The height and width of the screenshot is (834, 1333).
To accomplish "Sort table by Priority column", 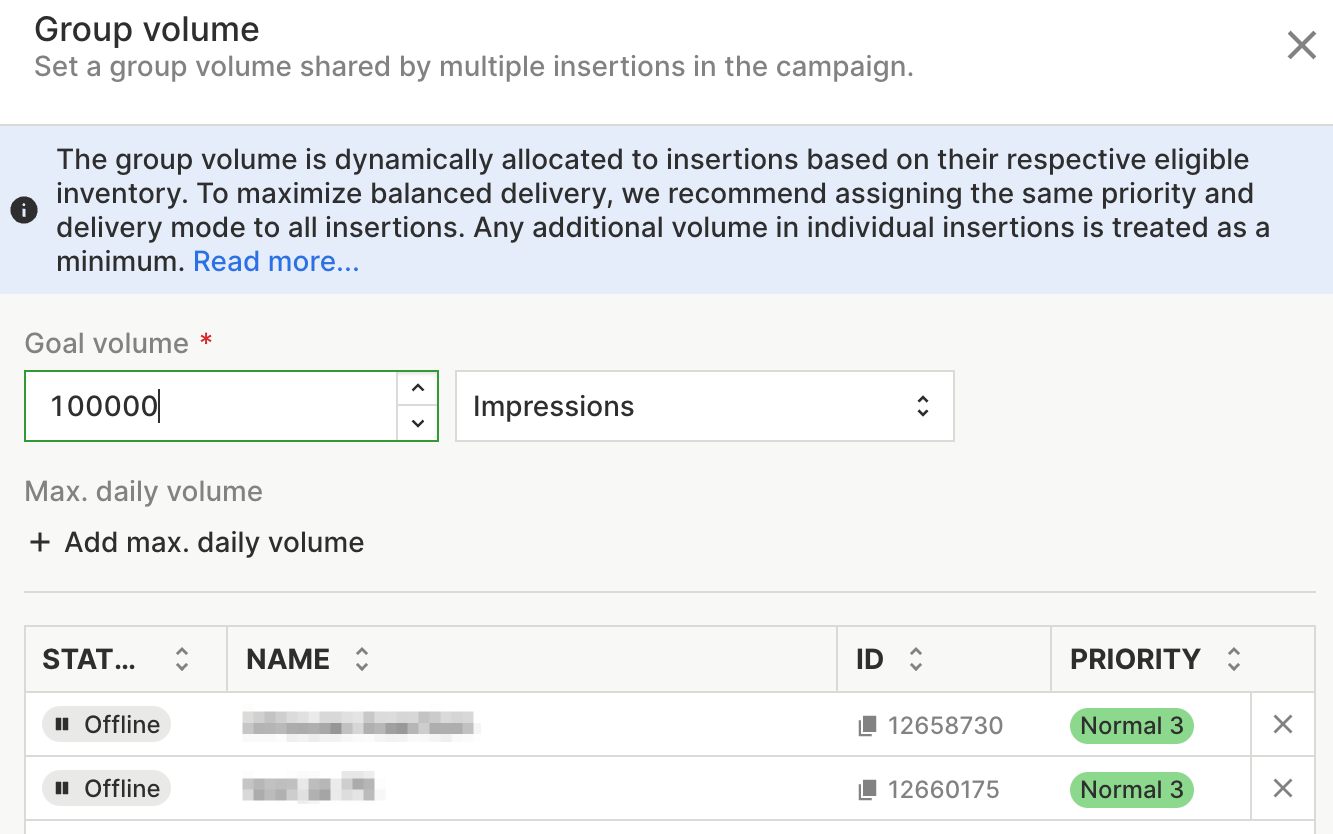I will 1234,659.
